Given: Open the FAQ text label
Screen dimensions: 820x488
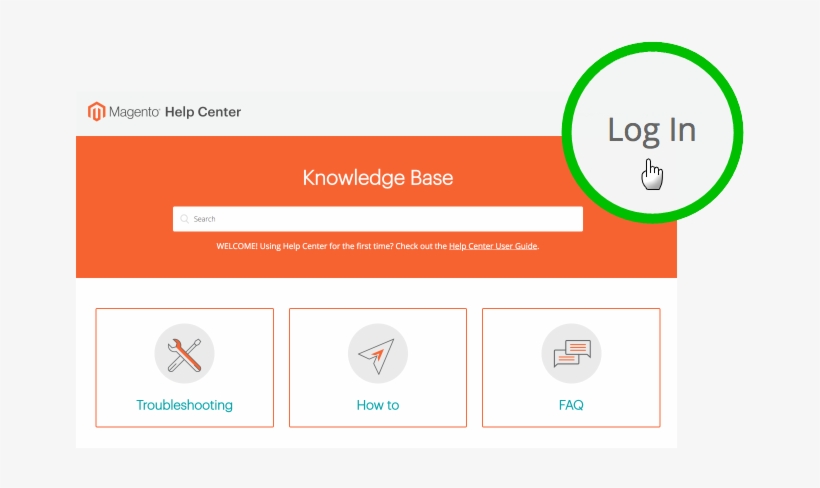Looking at the screenshot, I should [x=571, y=405].
